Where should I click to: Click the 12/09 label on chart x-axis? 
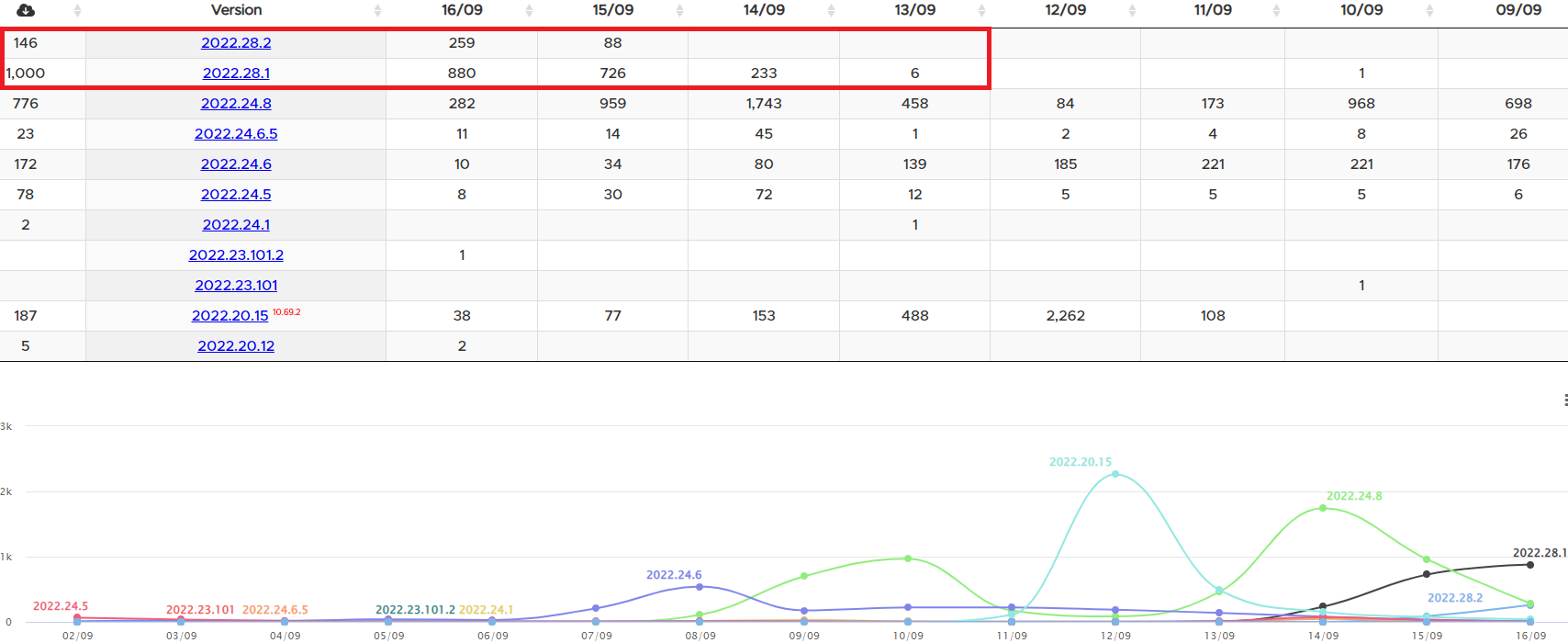coord(1115,636)
